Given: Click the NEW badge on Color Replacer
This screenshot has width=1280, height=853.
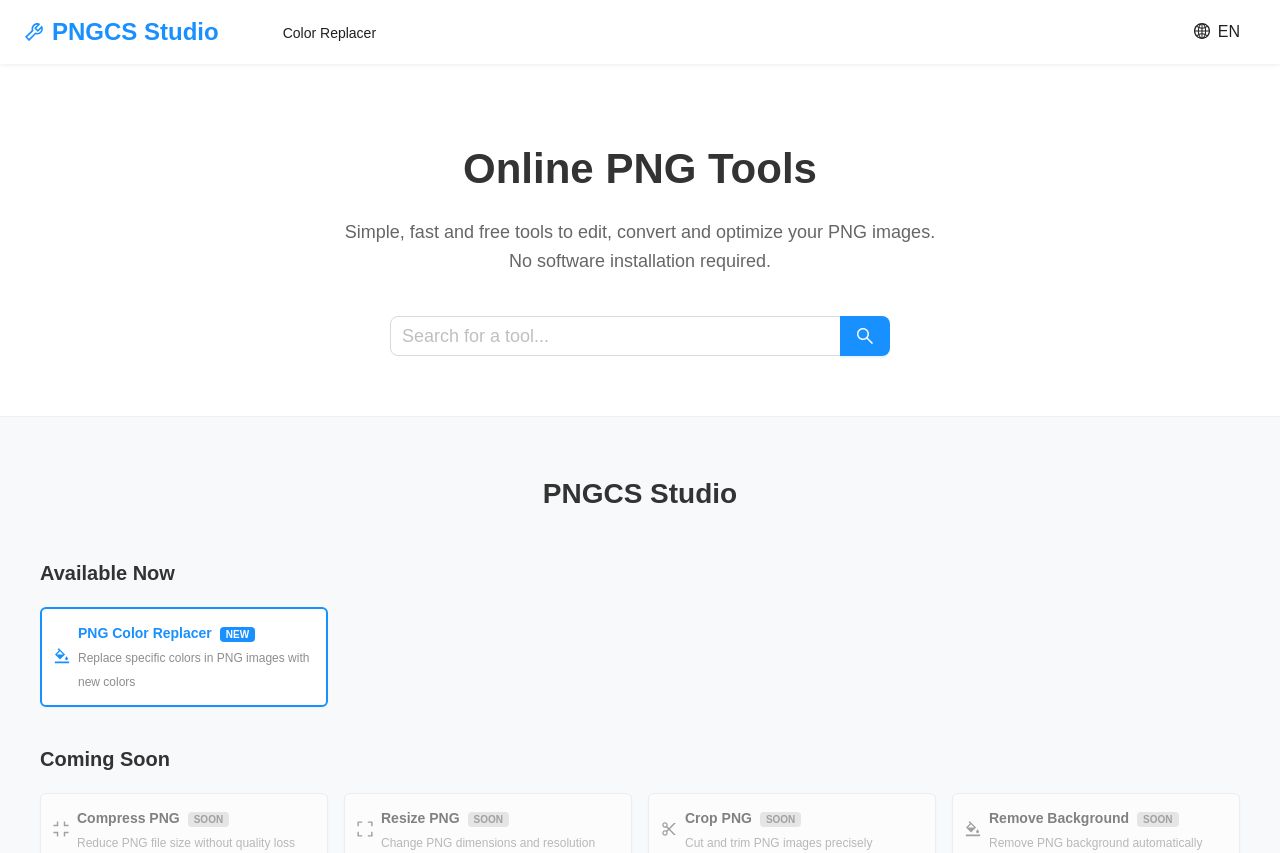Looking at the screenshot, I should tap(237, 634).
